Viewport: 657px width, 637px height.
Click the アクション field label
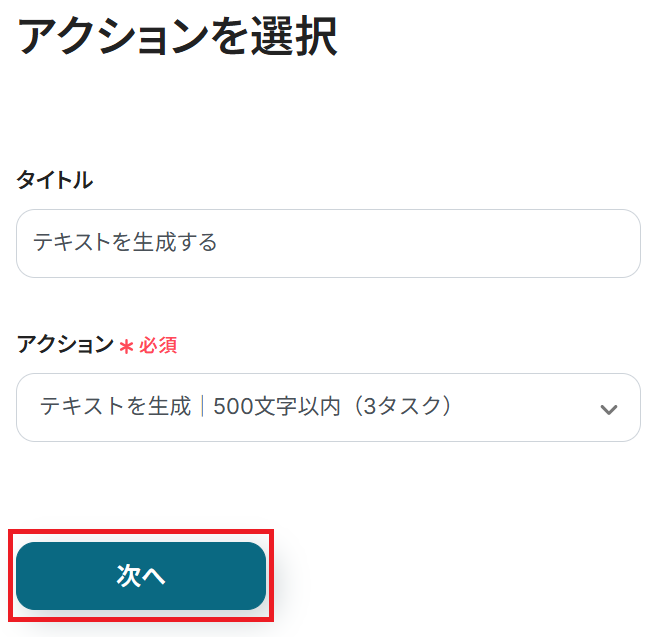[x=65, y=345]
